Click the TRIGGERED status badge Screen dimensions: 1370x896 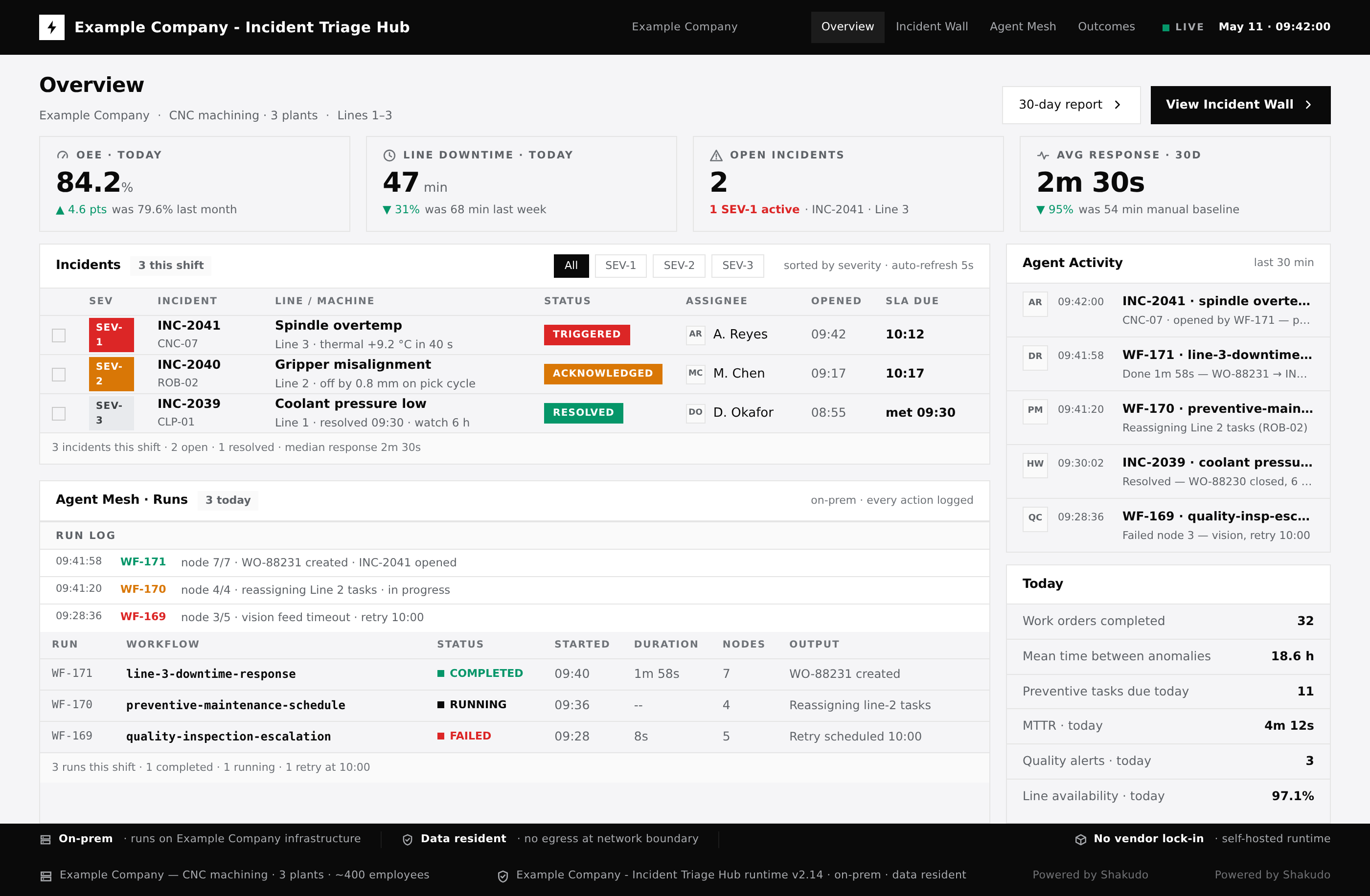click(587, 335)
